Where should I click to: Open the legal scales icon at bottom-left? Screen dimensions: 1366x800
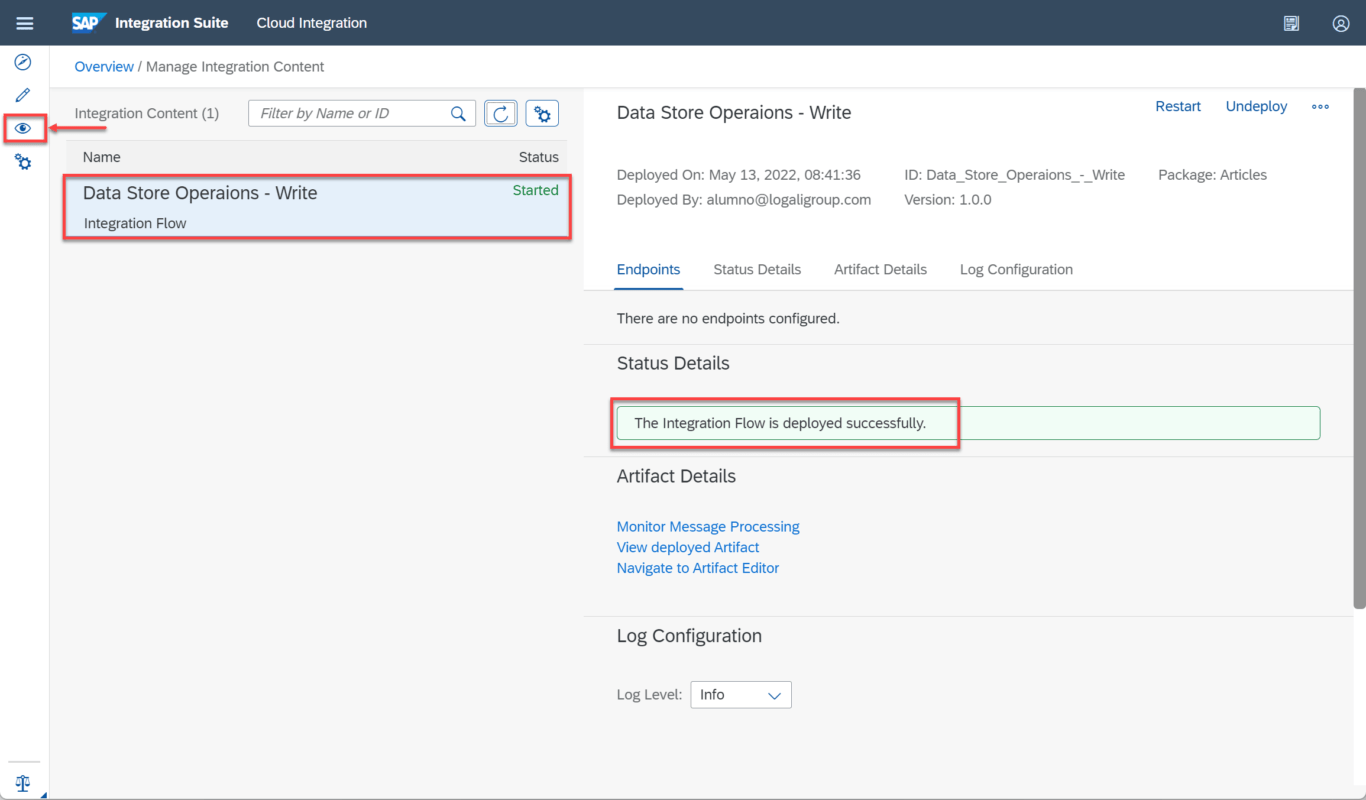(23, 783)
